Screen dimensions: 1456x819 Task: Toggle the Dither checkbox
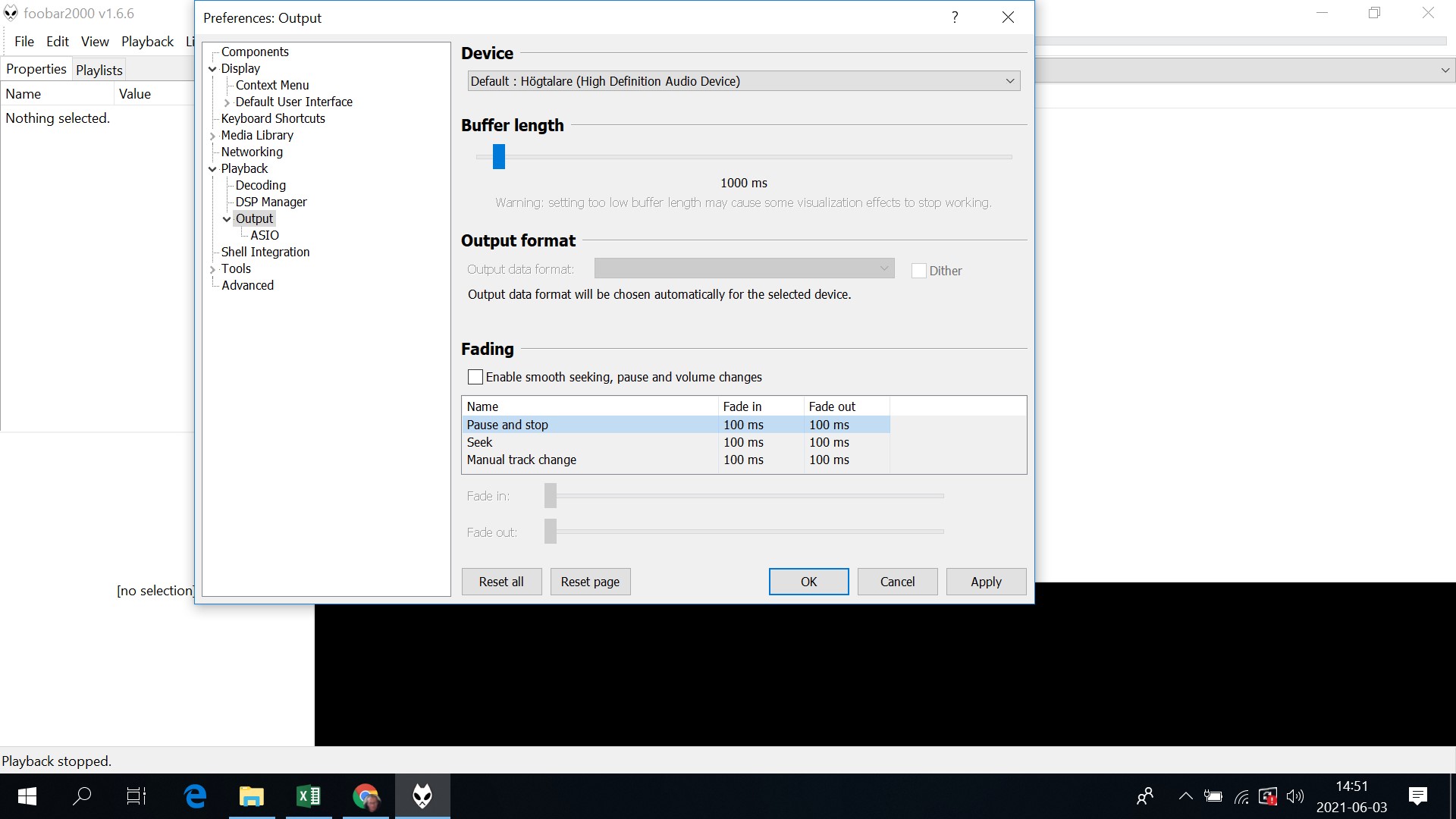(918, 271)
